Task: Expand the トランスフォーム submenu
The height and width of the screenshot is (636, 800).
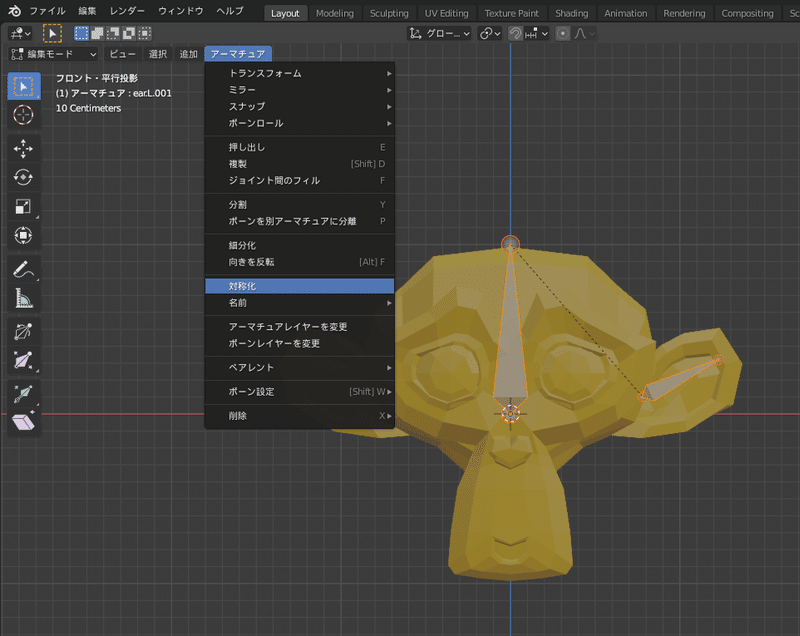Action: (x=299, y=73)
